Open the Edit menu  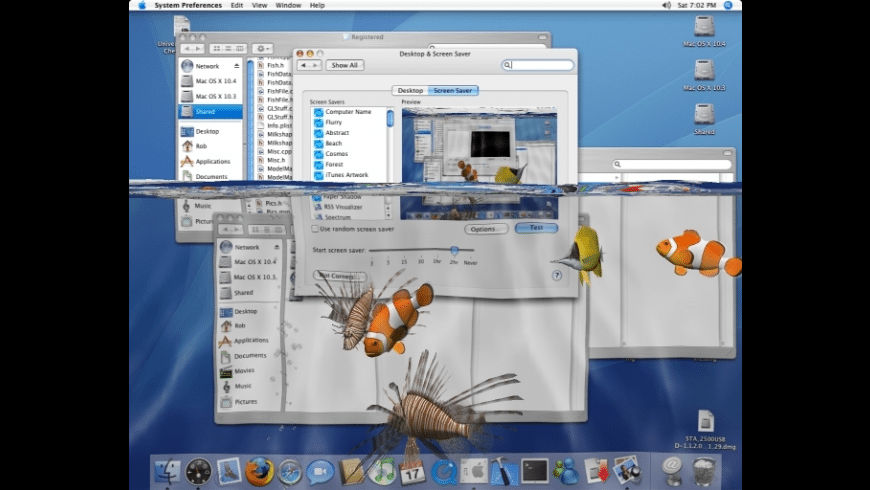click(x=237, y=5)
